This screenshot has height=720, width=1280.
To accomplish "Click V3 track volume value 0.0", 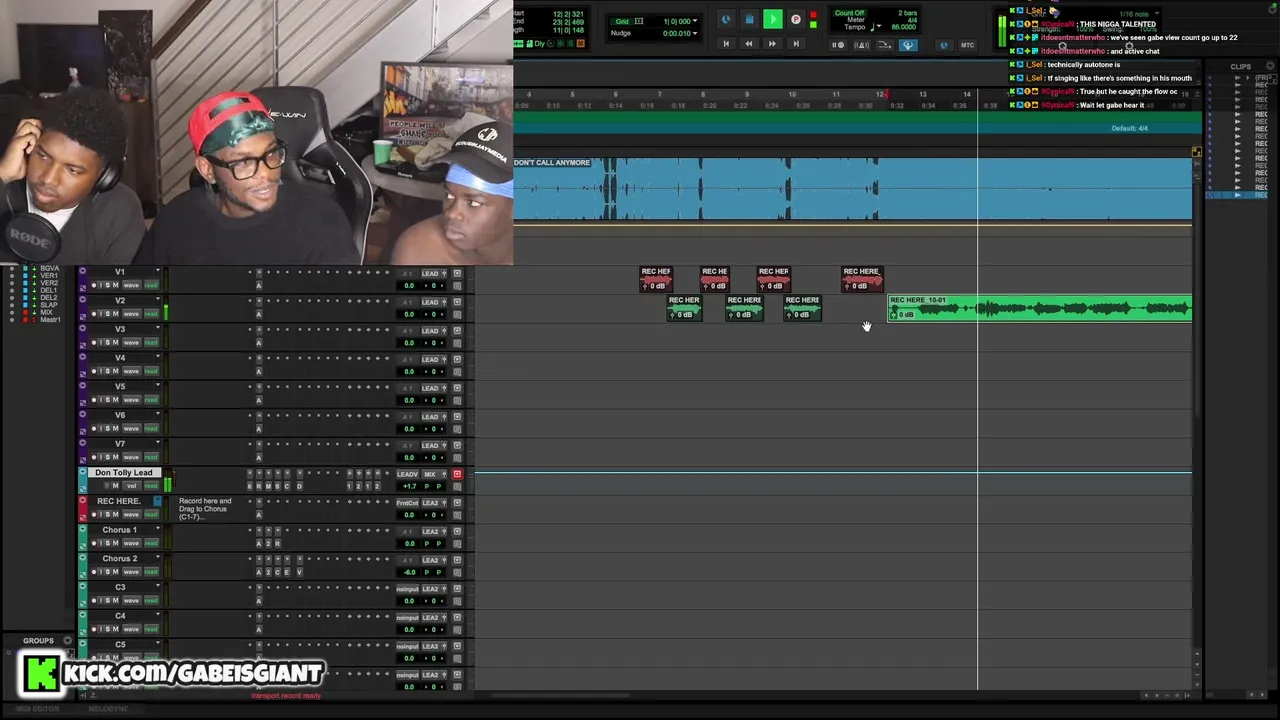I will [409, 343].
